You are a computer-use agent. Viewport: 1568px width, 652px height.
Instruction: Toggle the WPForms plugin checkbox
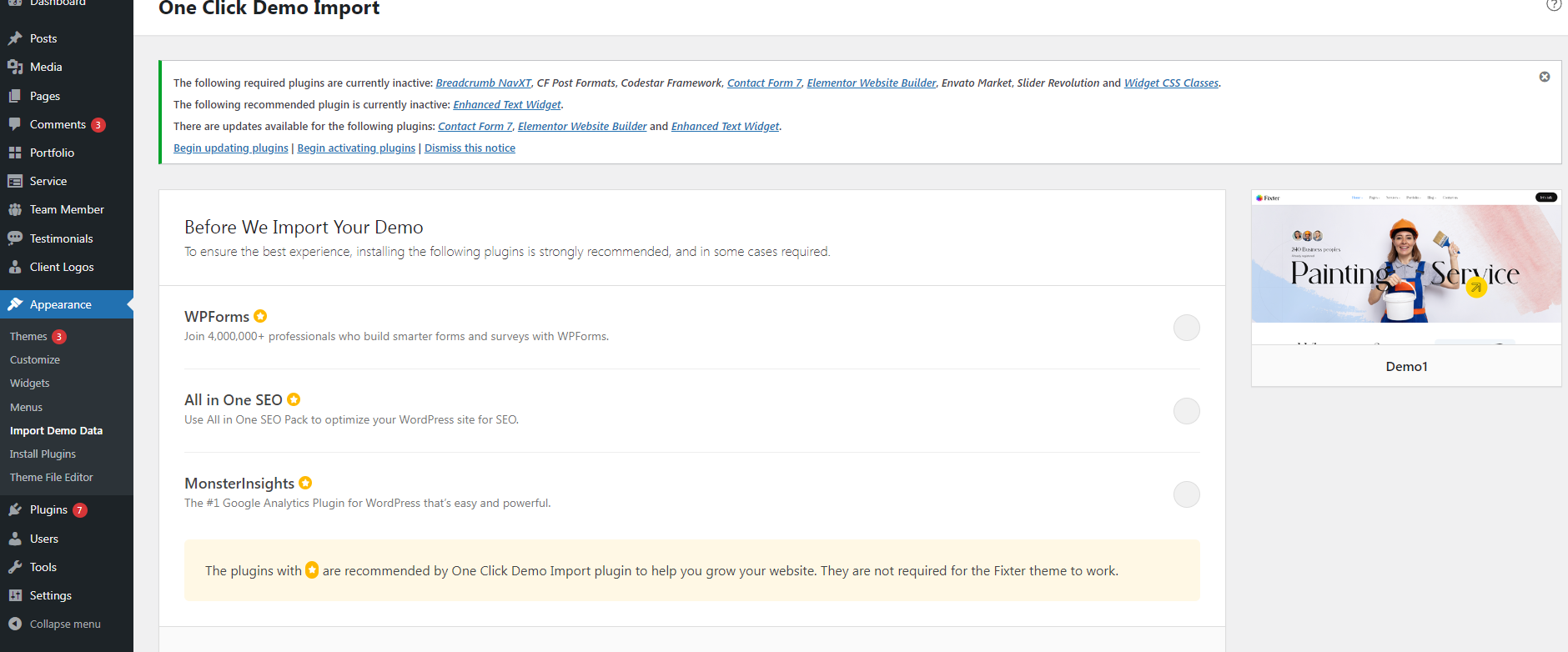(x=1187, y=328)
